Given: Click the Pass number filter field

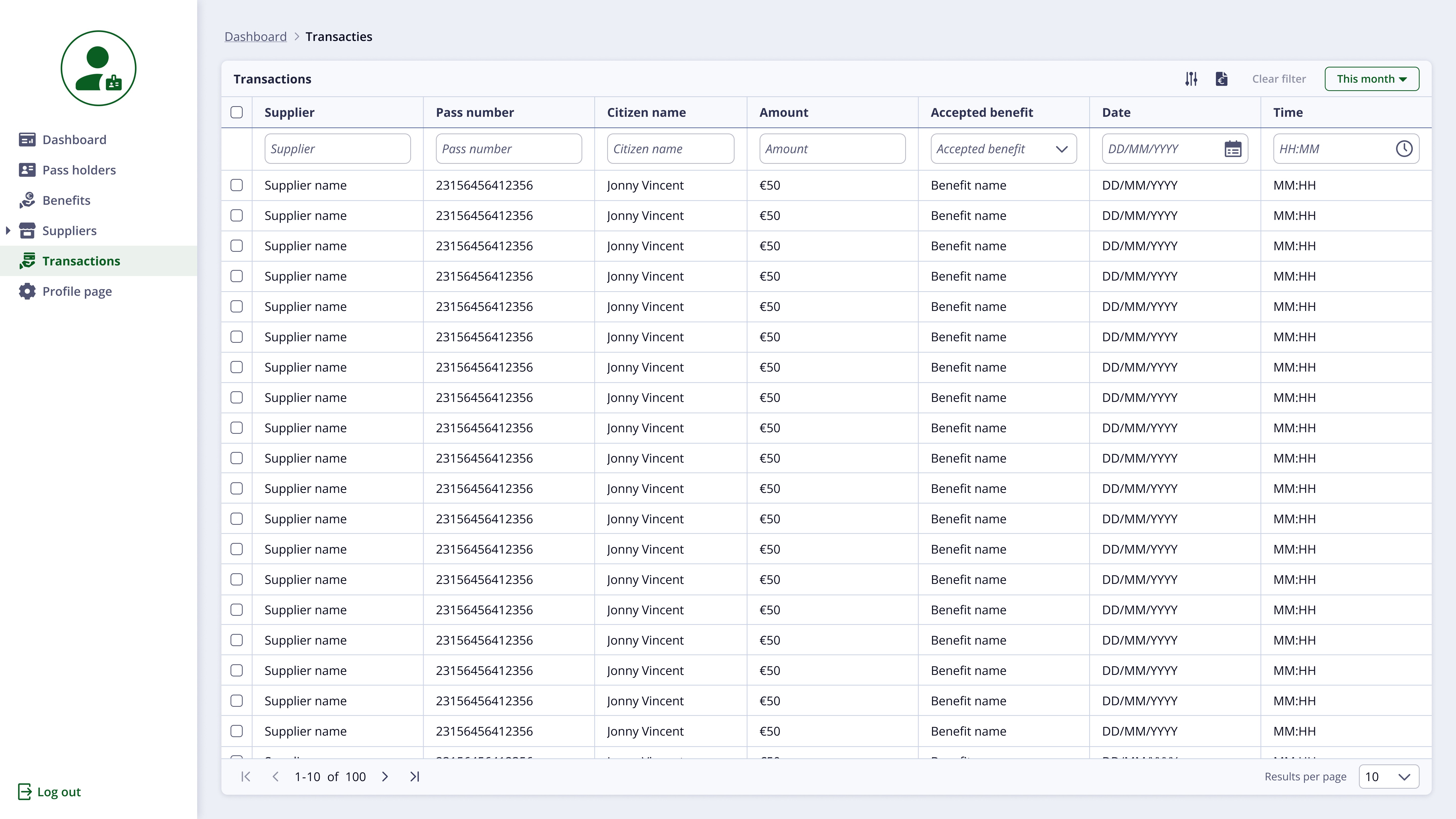Looking at the screenshot, I should (x=508, y=149).
